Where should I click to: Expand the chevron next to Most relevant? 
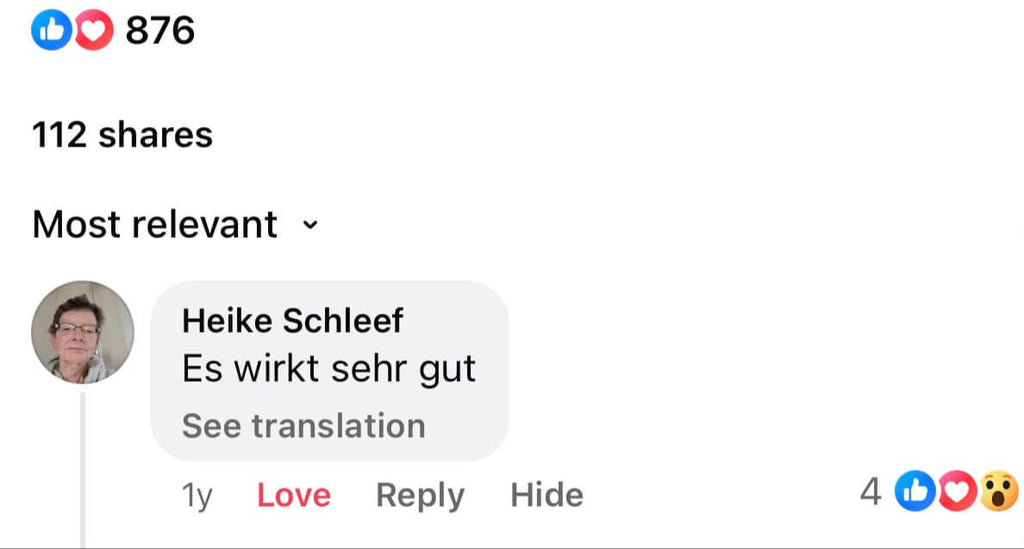coord(310,225)
